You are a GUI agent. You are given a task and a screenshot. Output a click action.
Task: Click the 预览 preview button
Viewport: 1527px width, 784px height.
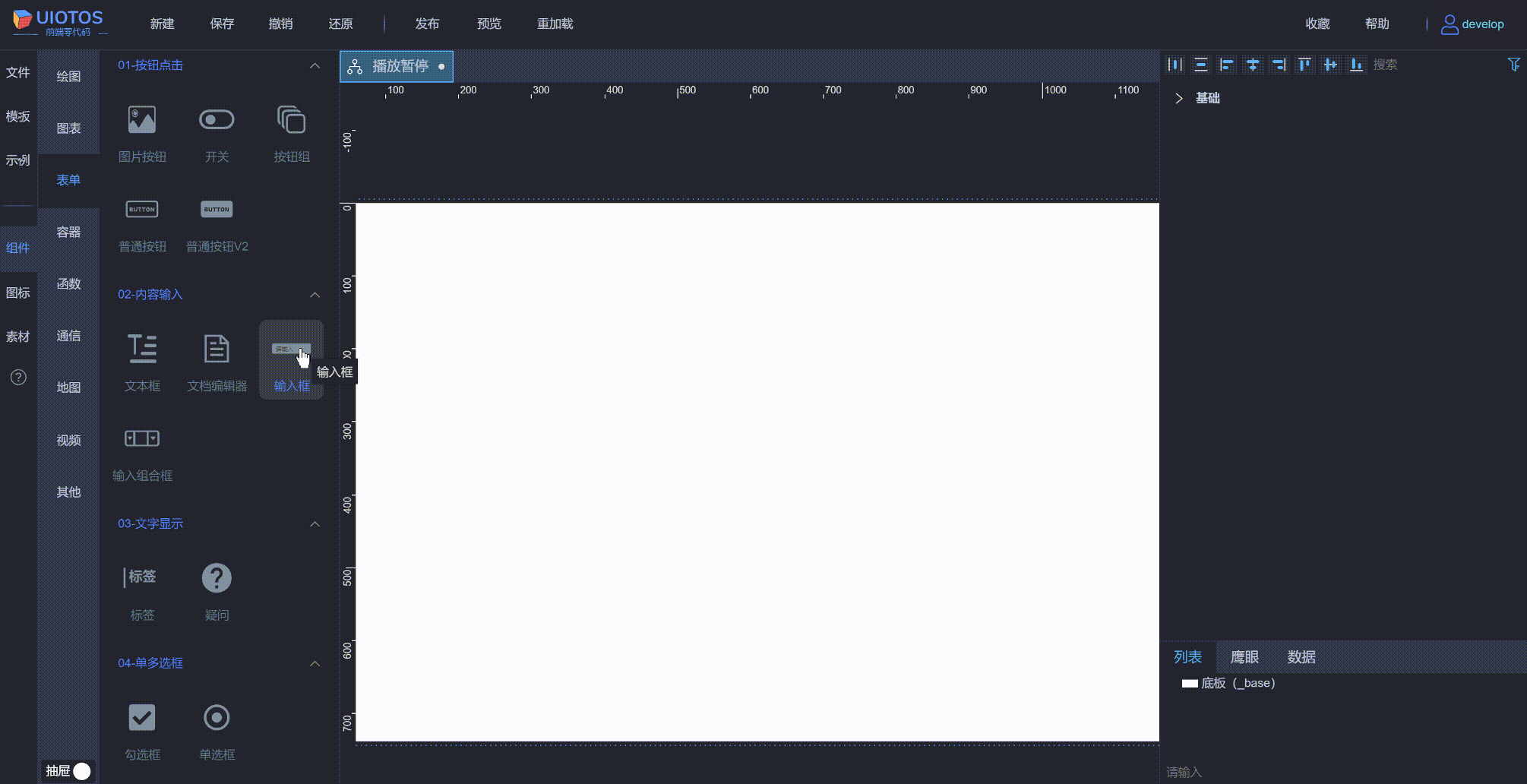[x=488, y=24]
